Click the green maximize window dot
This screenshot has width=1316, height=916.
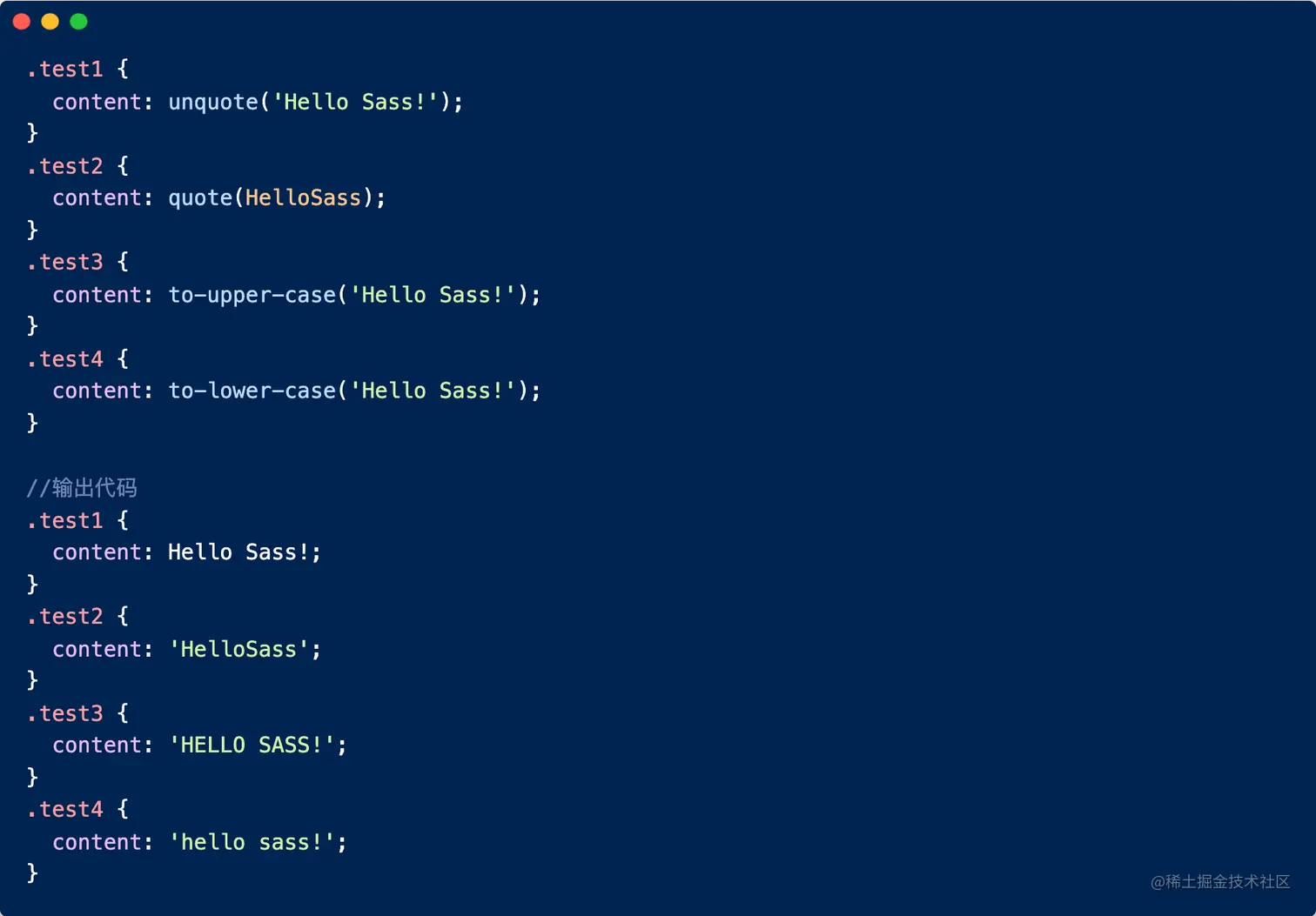click(78, 22)
